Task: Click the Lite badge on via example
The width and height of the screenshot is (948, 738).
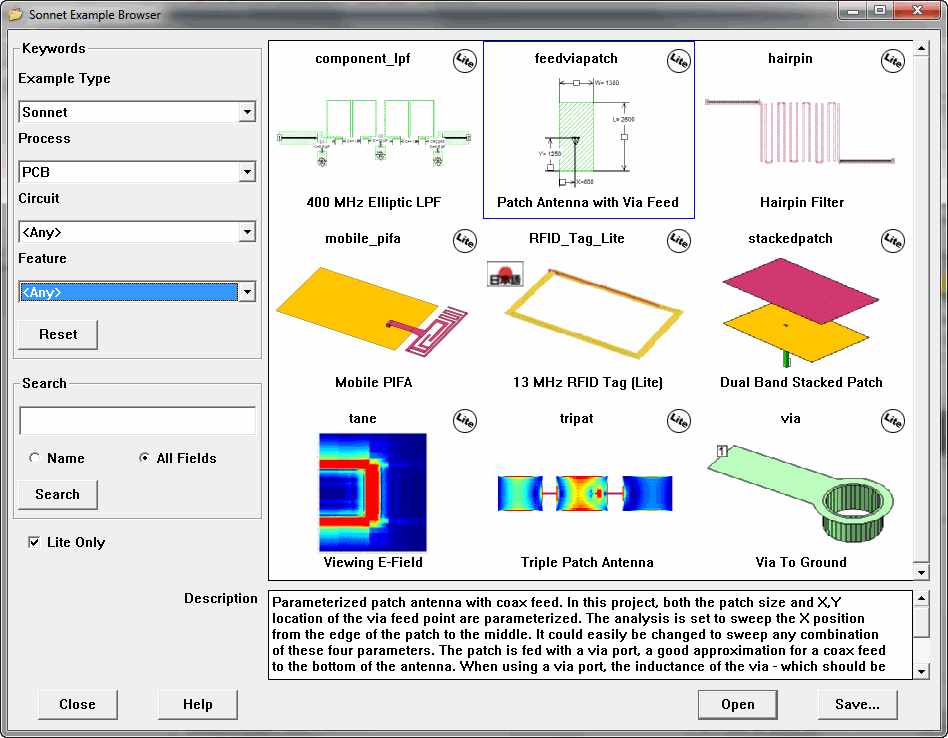Action: click(x=892, y=420)
